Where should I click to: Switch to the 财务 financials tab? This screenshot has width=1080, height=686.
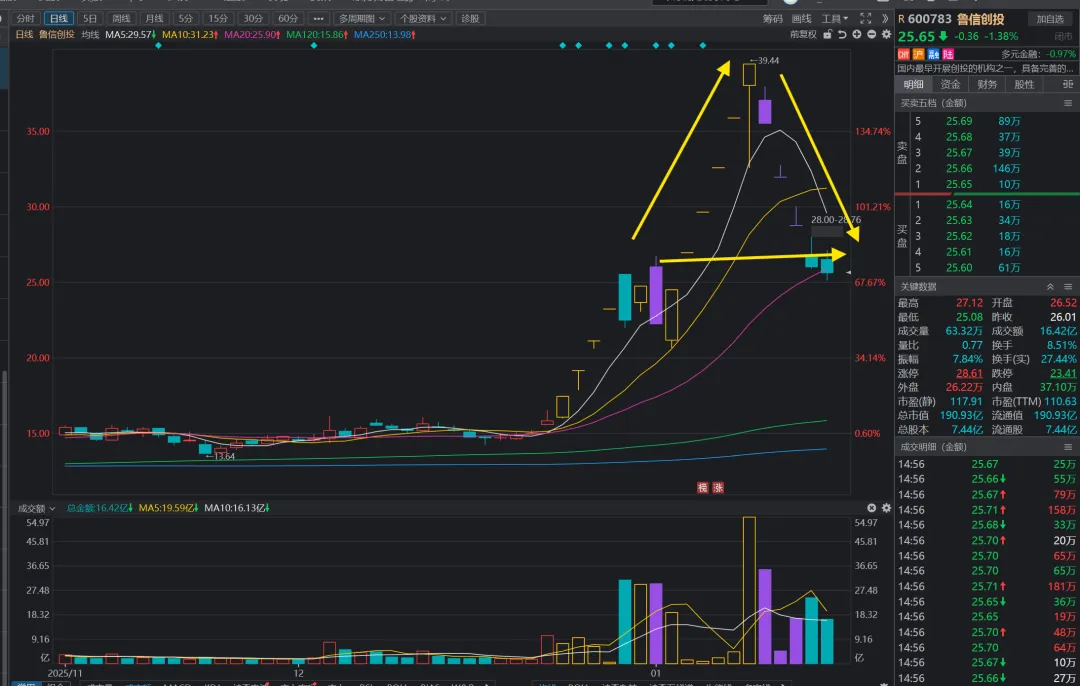(x=987, y=84)
